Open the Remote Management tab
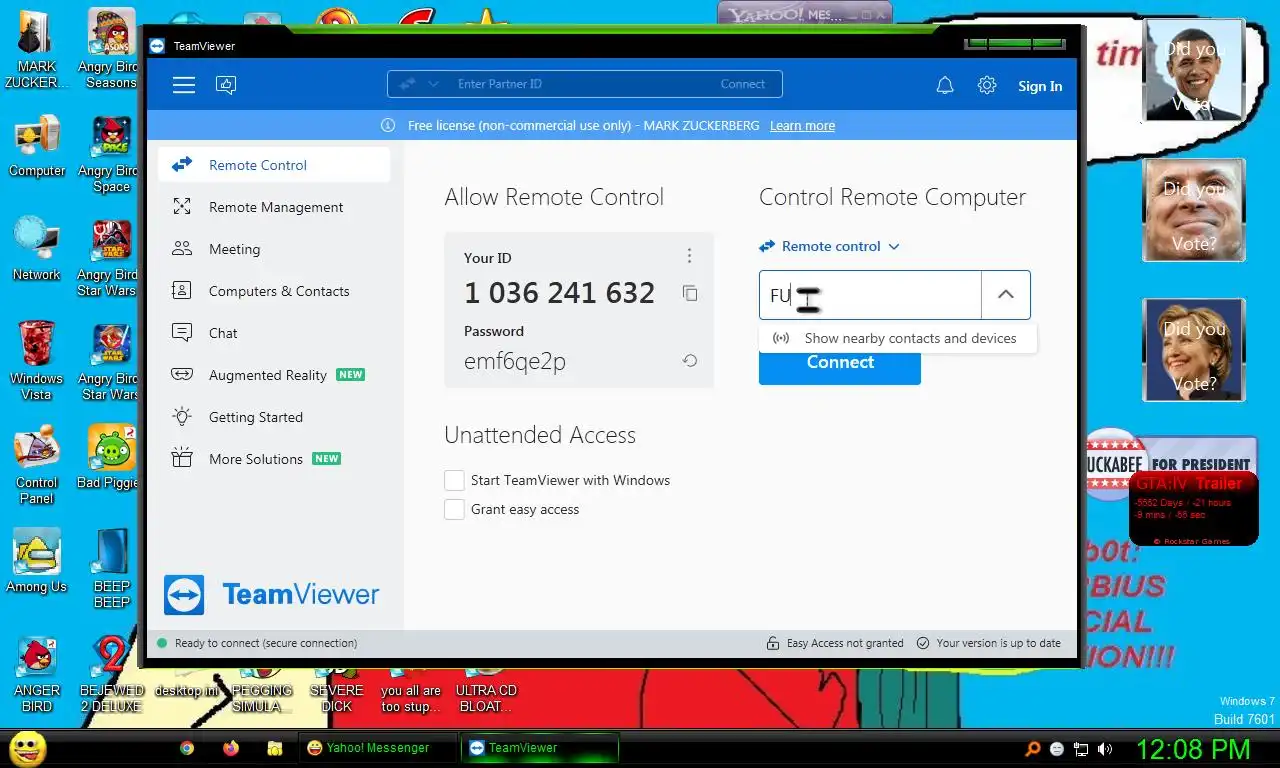Image resolution: width=1280 pixels, height=768 pixels. [x=274, y=207]
